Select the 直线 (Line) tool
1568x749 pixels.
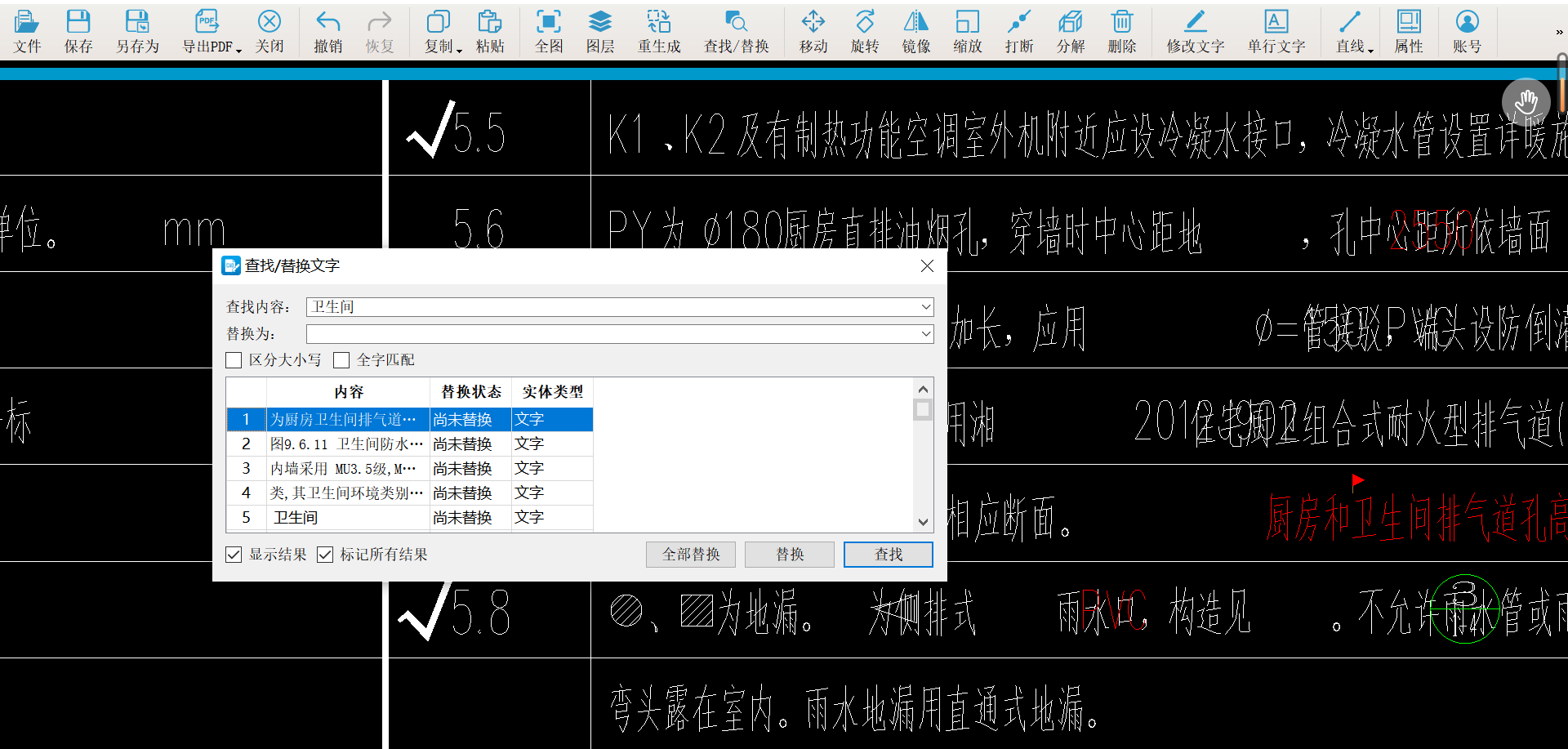click(1350, 32)
